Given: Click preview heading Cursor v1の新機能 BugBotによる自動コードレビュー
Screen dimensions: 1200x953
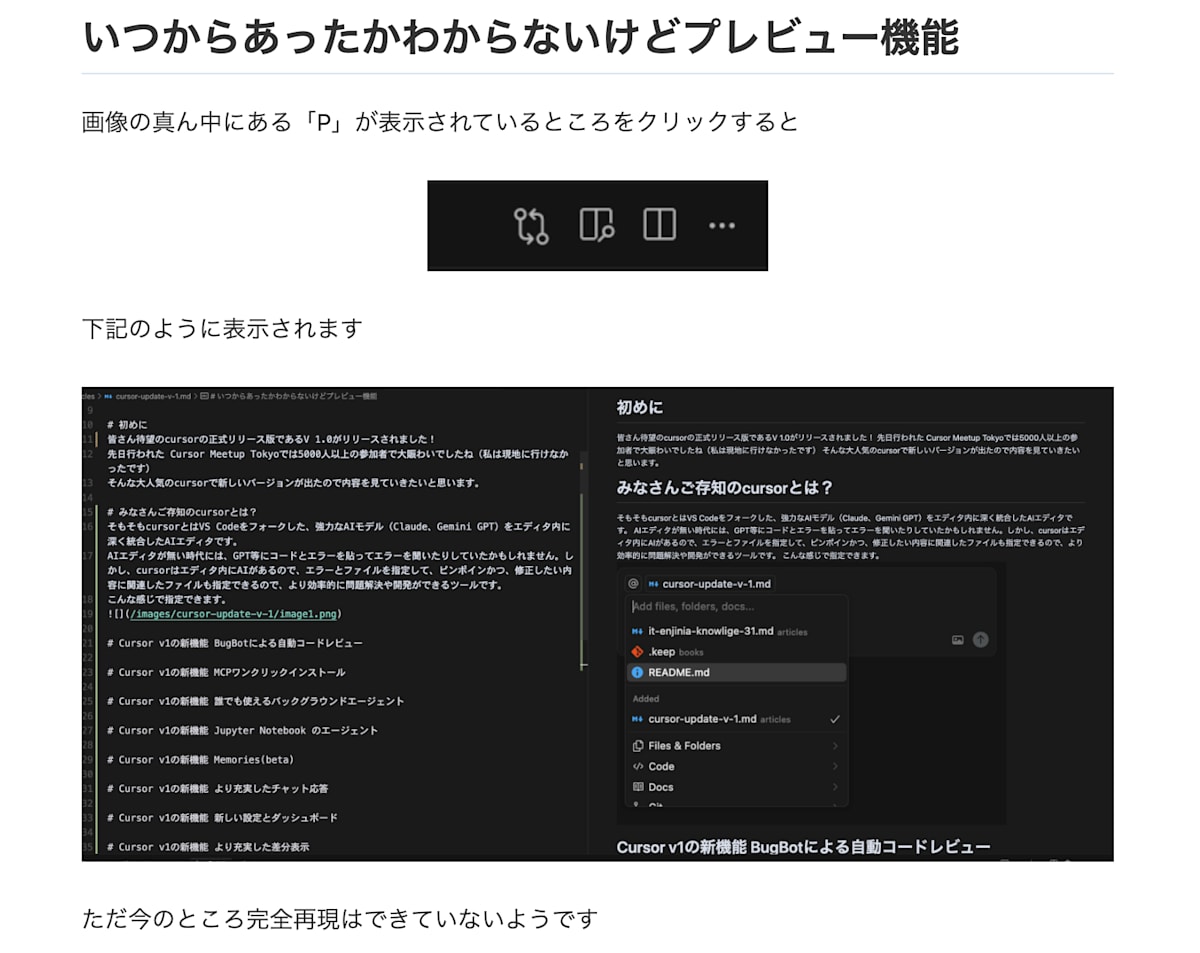Looking at the screenshot, I should click(804, 847).
